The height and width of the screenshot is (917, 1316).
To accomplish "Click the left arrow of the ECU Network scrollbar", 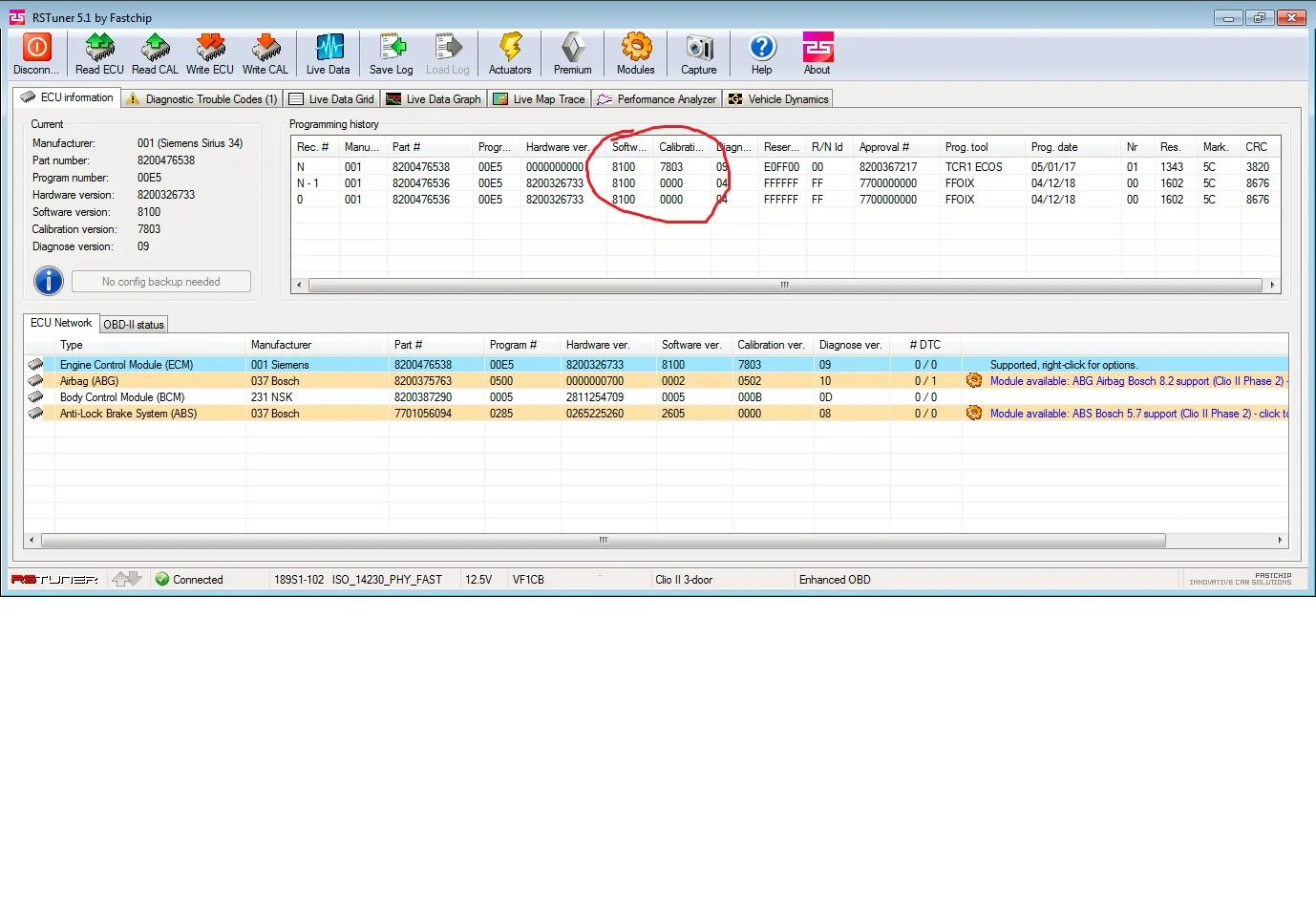I will pos(32,540).
